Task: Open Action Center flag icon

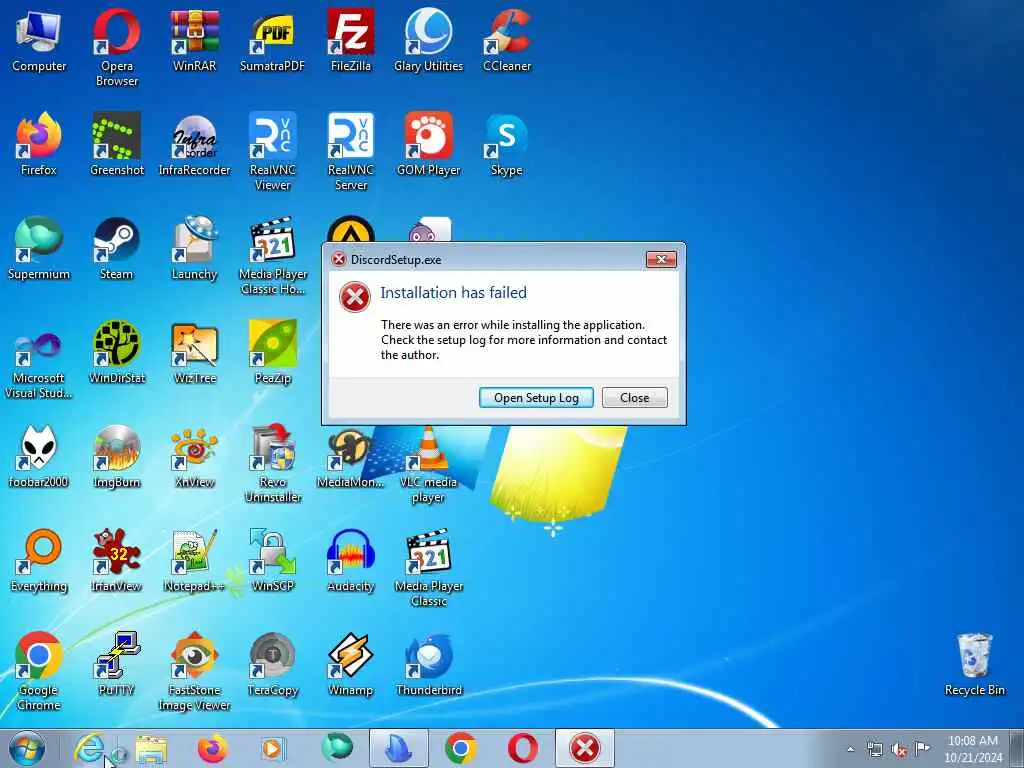Action: [x=922, y=748]
